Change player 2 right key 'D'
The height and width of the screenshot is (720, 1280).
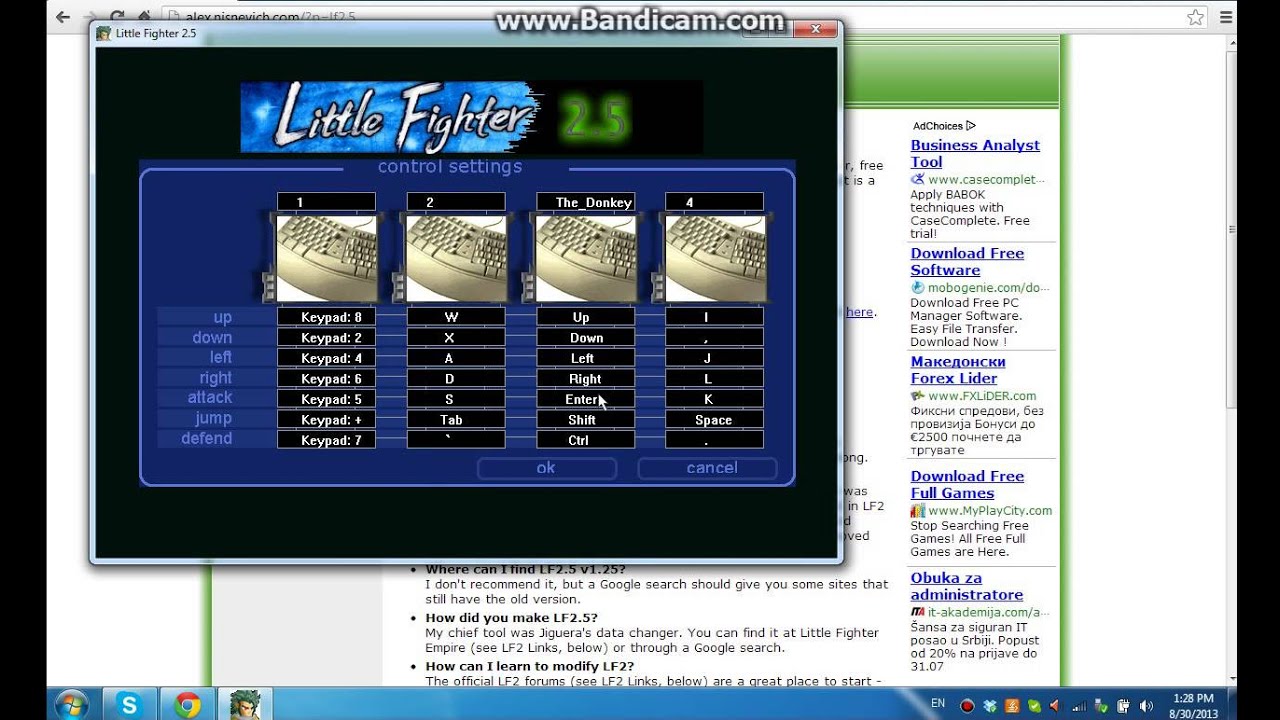456,379
